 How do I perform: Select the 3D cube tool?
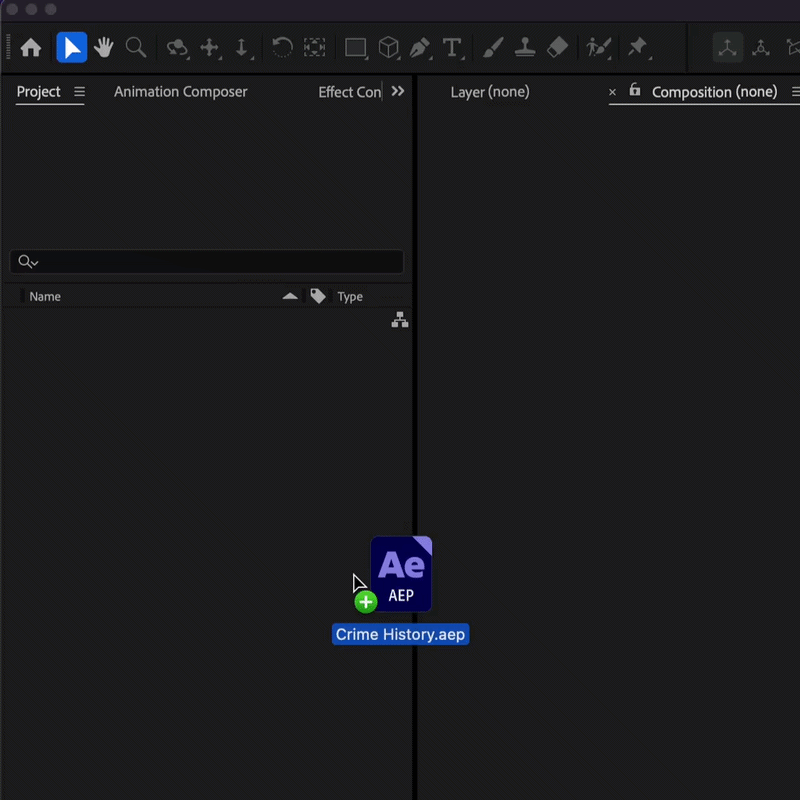[389, 48]
